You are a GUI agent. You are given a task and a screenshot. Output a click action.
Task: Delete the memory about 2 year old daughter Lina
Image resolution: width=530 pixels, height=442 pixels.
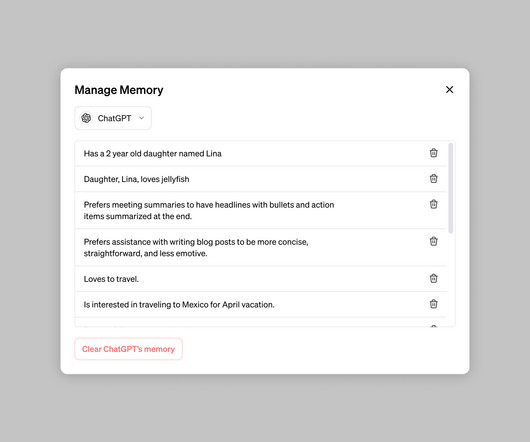(433, 153)
